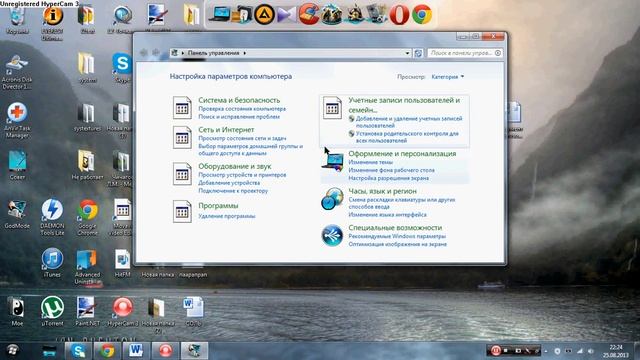The width and height of the screenshot is (640, 360).
Task: Open the Paint.NET desktop icon
Action: click(86, 307)
